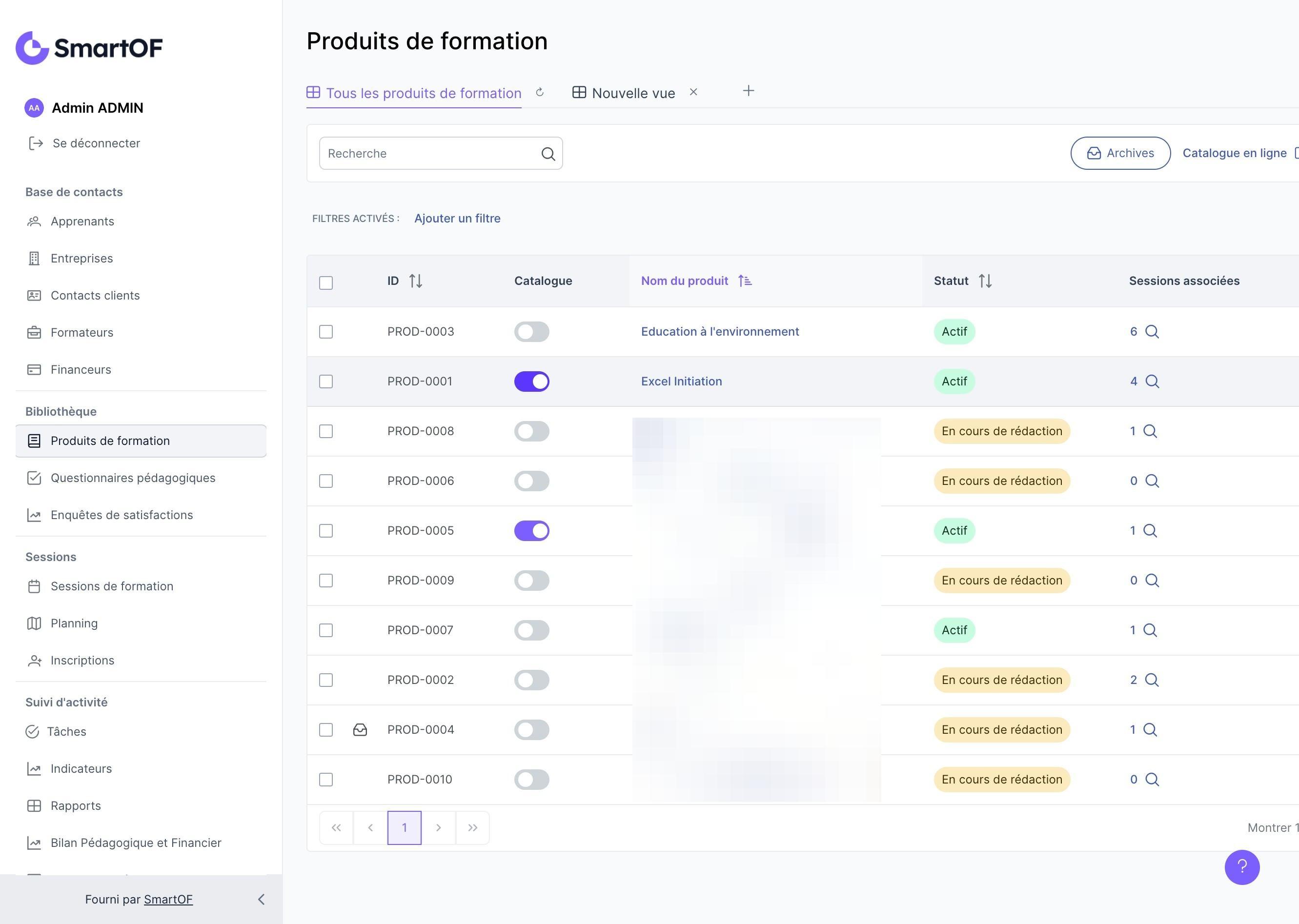Click the Archives button
This screenshot has width=1299, height=924.
[1120, 153]
